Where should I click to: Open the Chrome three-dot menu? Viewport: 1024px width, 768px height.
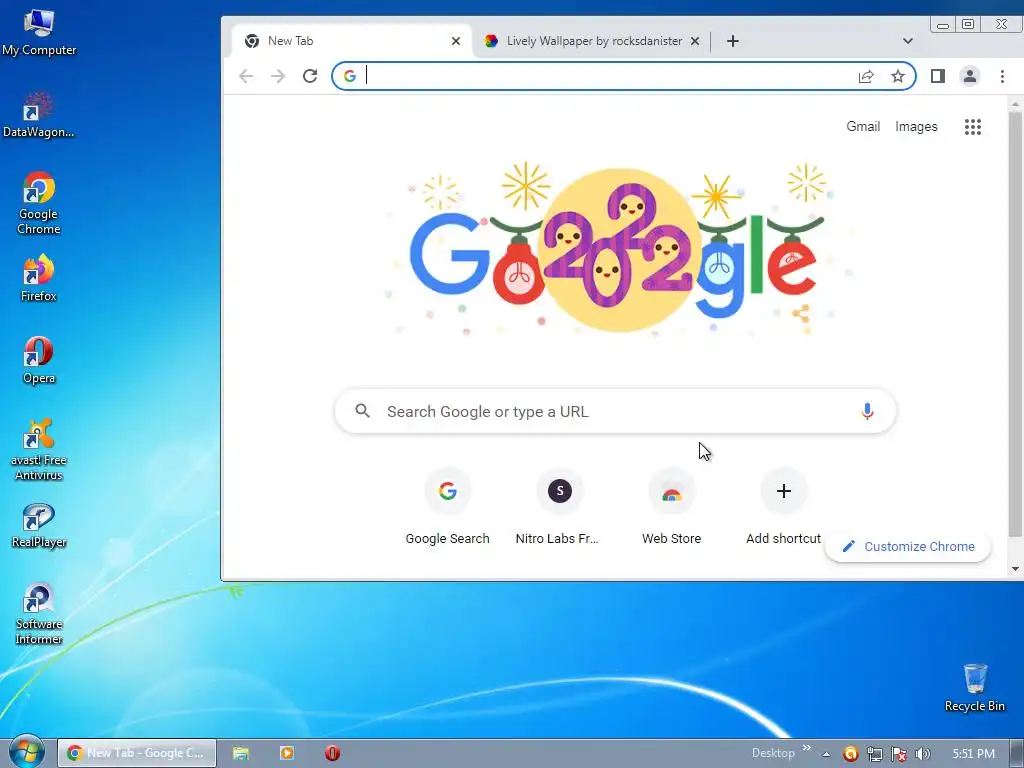[1002, 76]
